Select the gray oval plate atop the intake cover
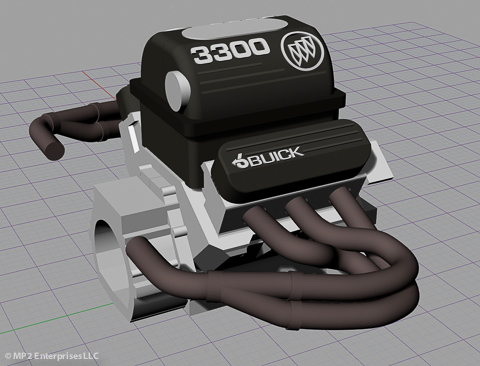The height and width of the screenshot is (366, 480). (x=235, y=28)
